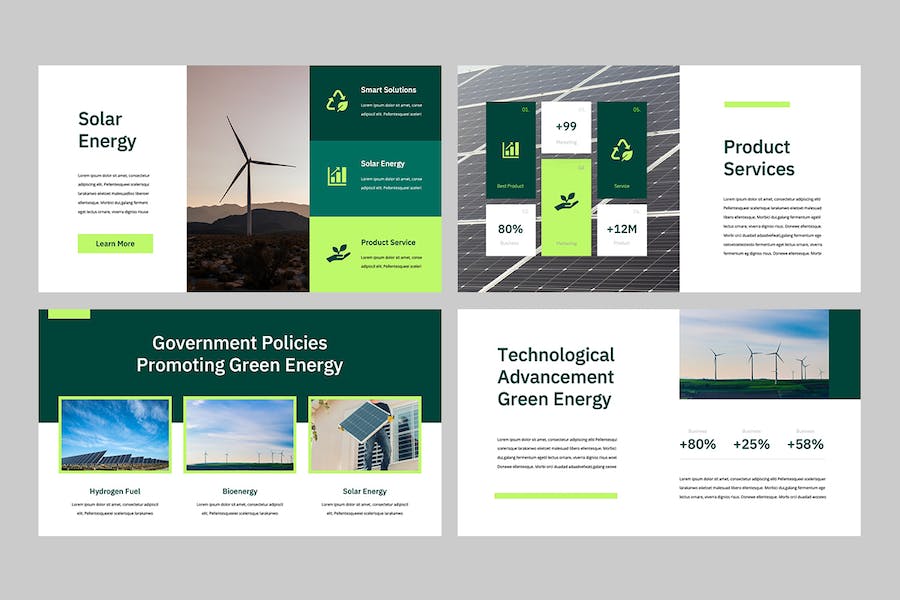
Task: Click the wind turbines field photo
Action: (x=754, y=354)
